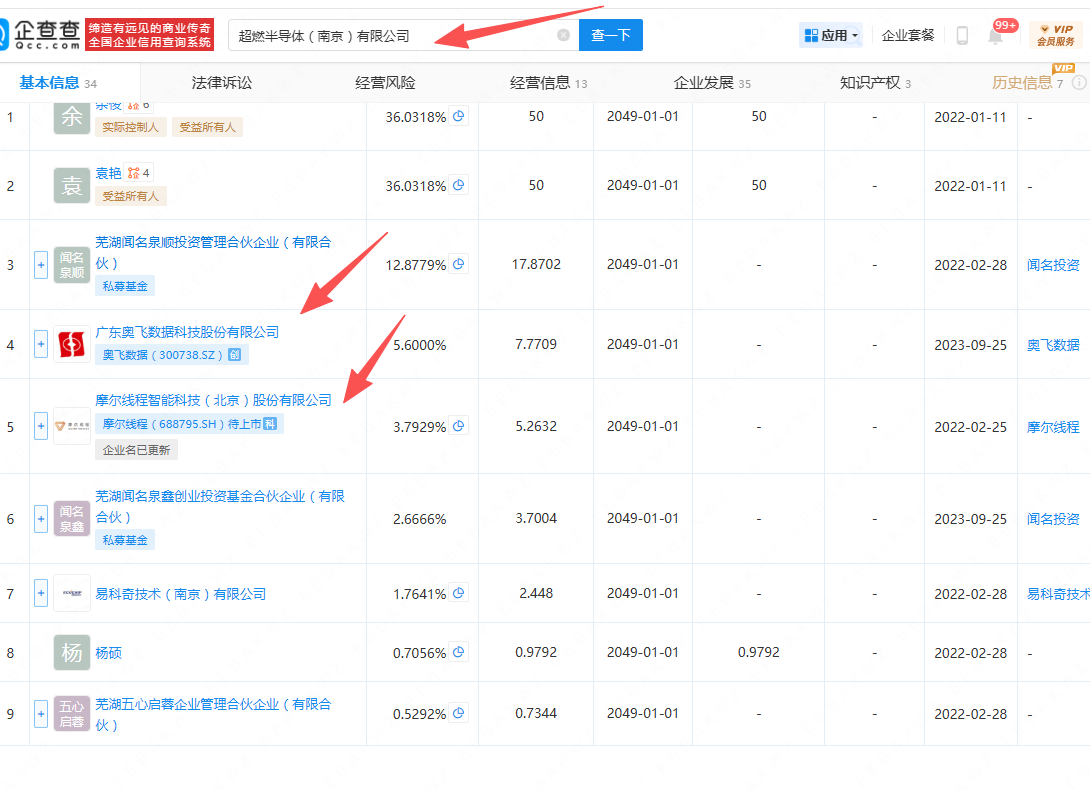This screenshot has height=790, width=1090.
Task: Open 企业套餐 link
Action: click(x=907, y=35)
